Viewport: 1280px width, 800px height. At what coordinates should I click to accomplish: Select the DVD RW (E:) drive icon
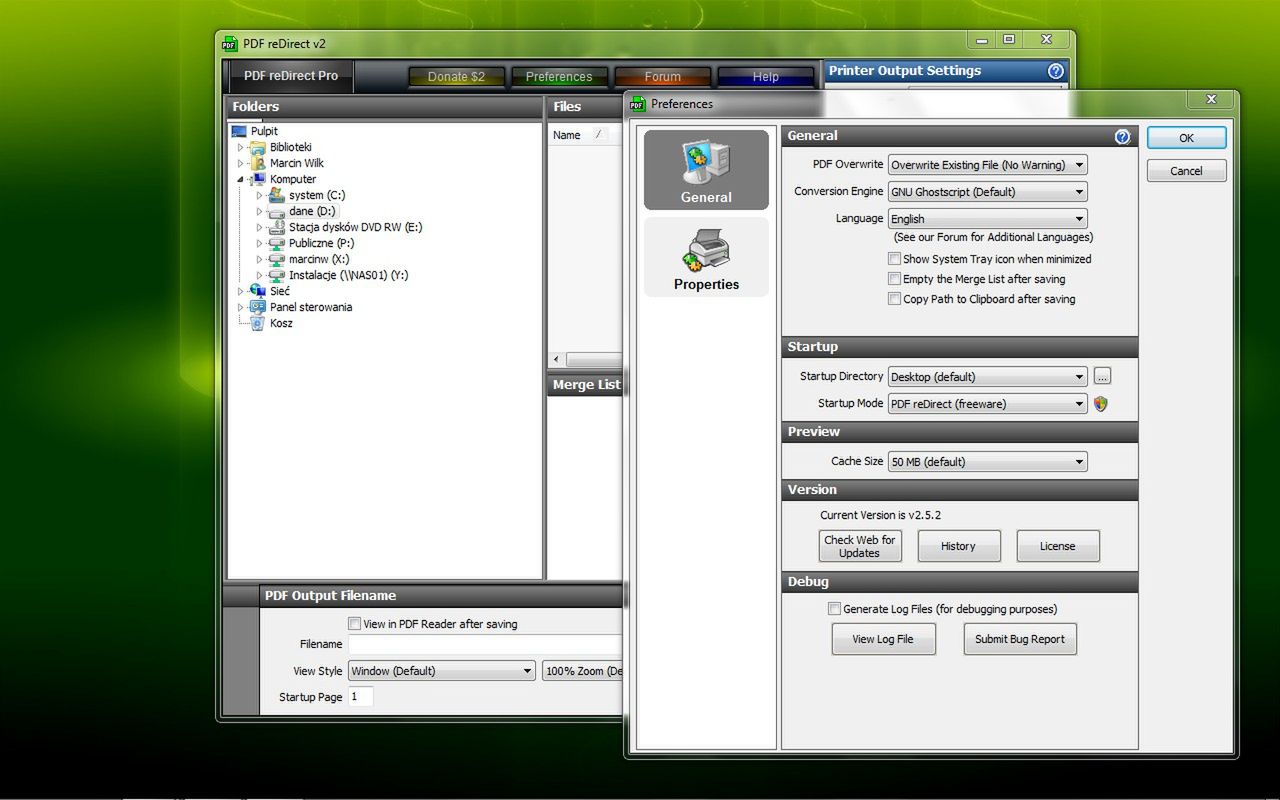(277, 227)
